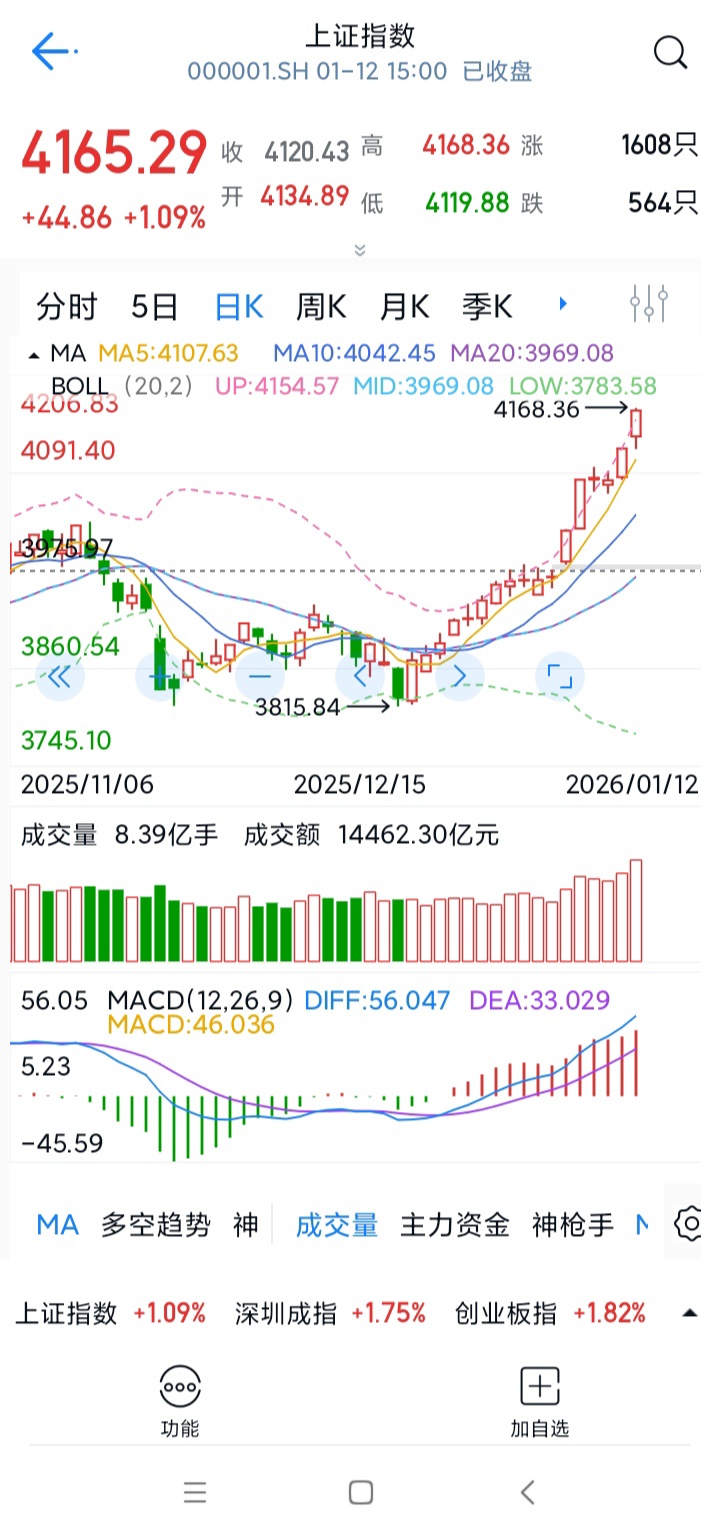Open the search magnifier icon

point(669,52)
